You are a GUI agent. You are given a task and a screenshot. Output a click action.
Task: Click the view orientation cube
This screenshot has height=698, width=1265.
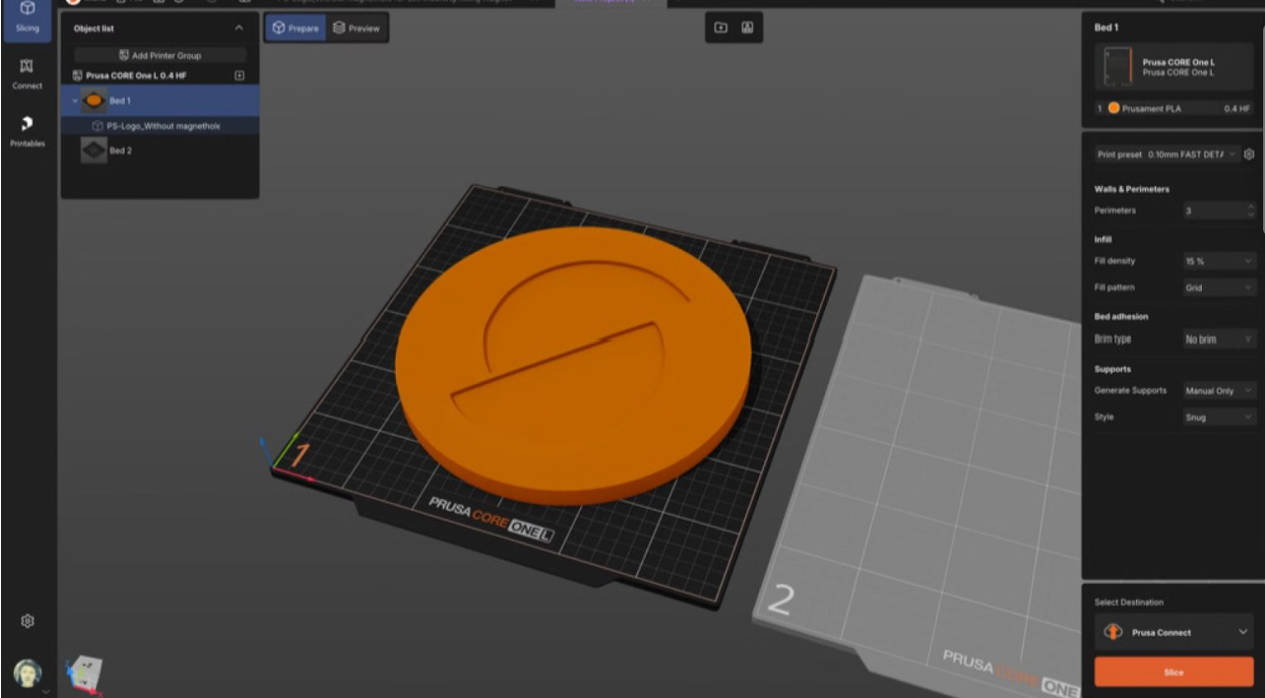pyautogui.click(x=84, y=674)
